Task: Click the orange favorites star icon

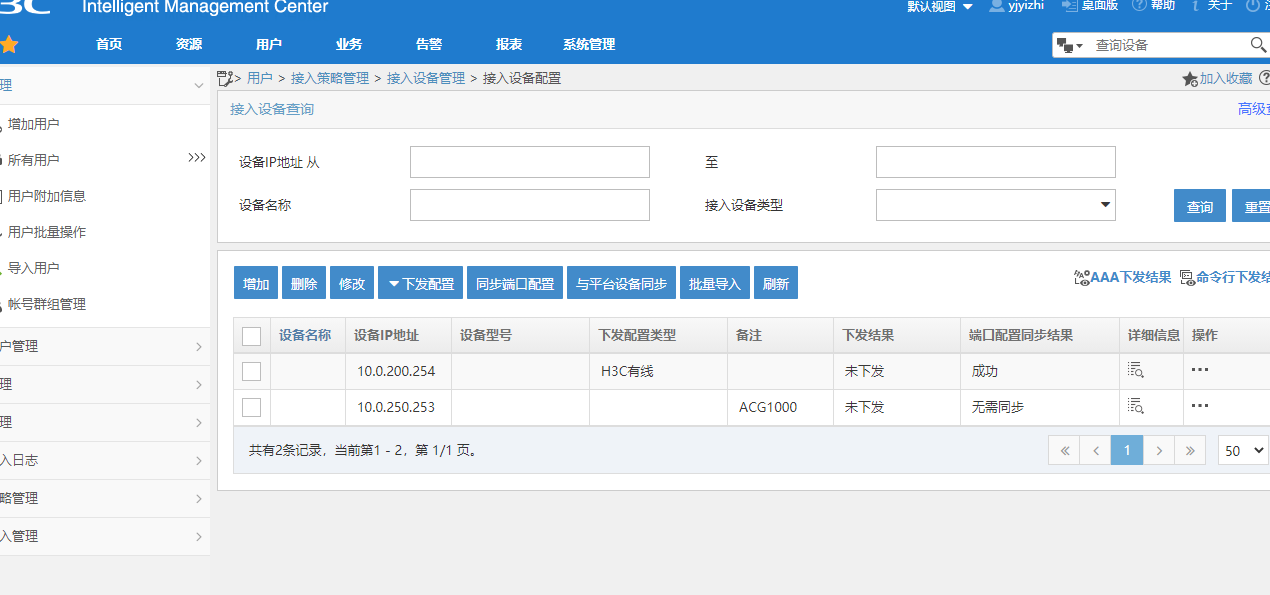Action: click(9, 44)
